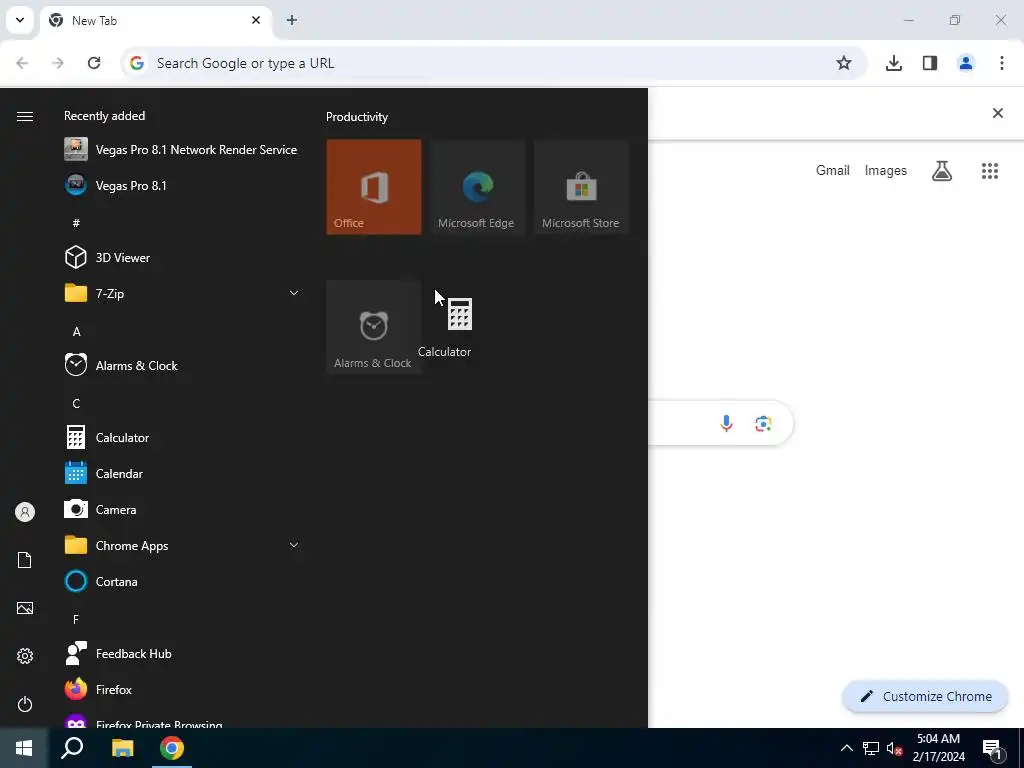1024x768 pixels.
Task: Open Search Labs flask icon
Action: coord(942,171)
